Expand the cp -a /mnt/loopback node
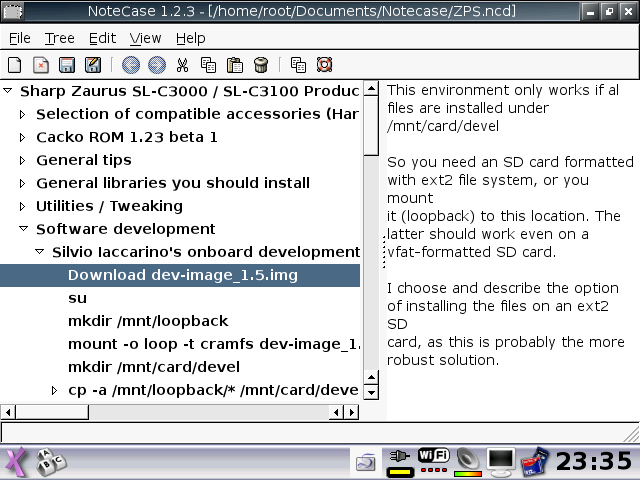This screenshot has height=480, width=640. tap(54, 390)
